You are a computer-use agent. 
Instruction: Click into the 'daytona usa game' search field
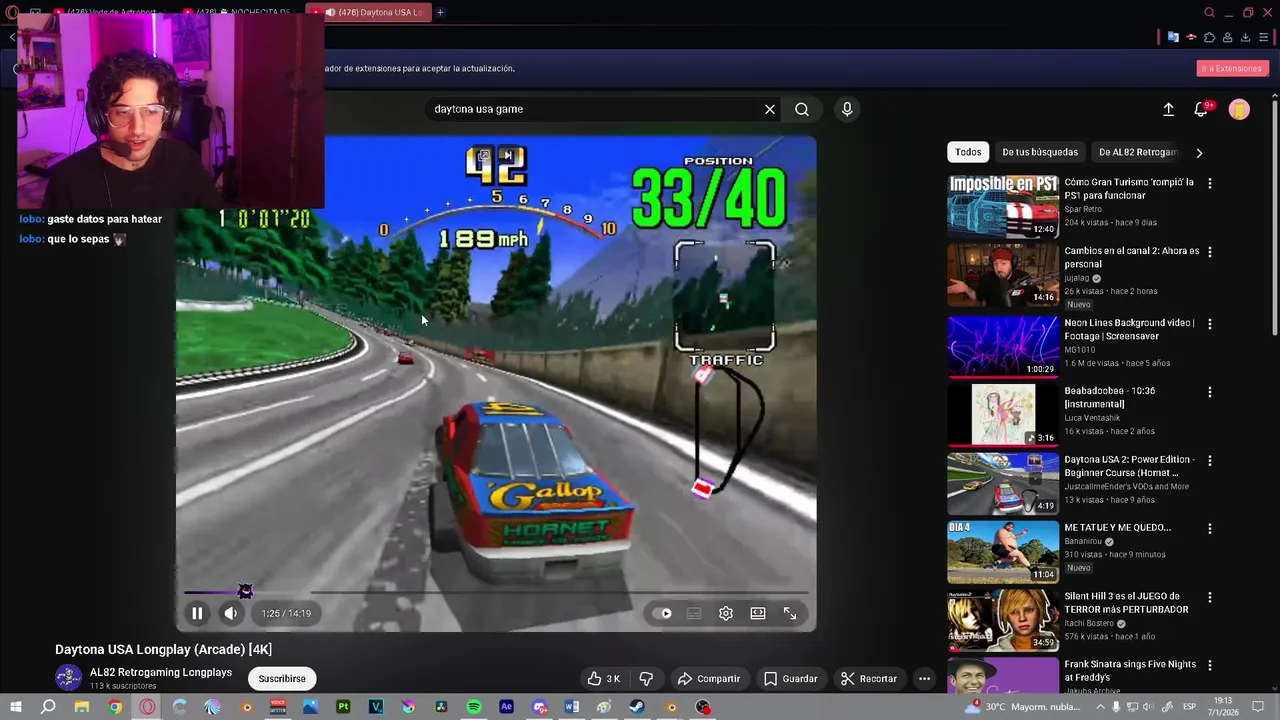click(595, 109)
